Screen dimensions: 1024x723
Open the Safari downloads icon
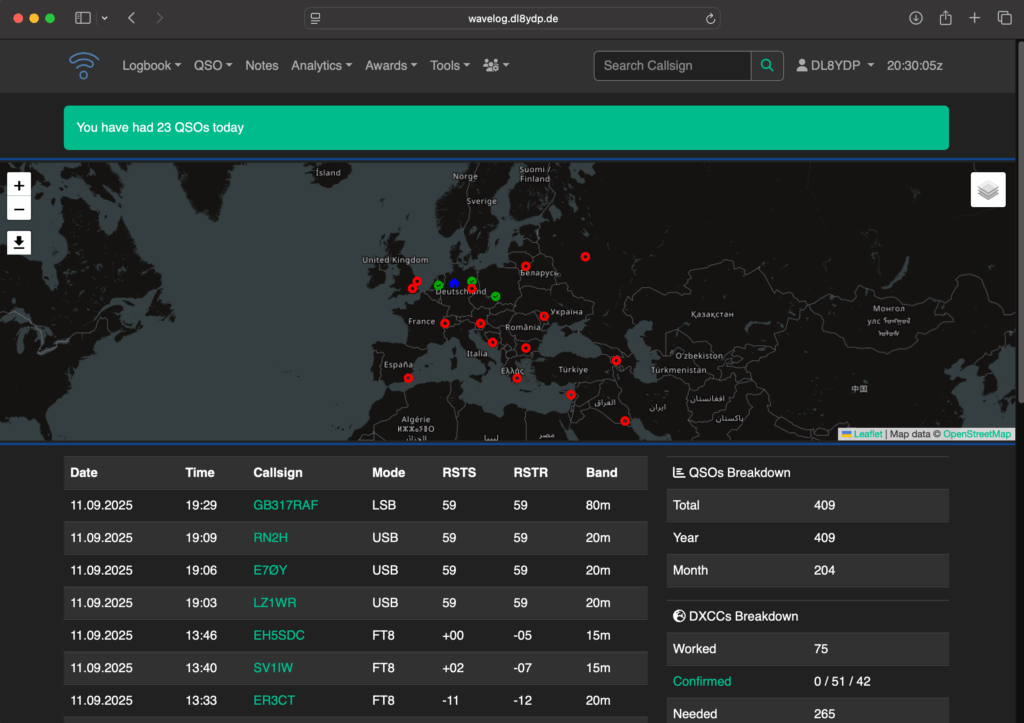point(915,18)
